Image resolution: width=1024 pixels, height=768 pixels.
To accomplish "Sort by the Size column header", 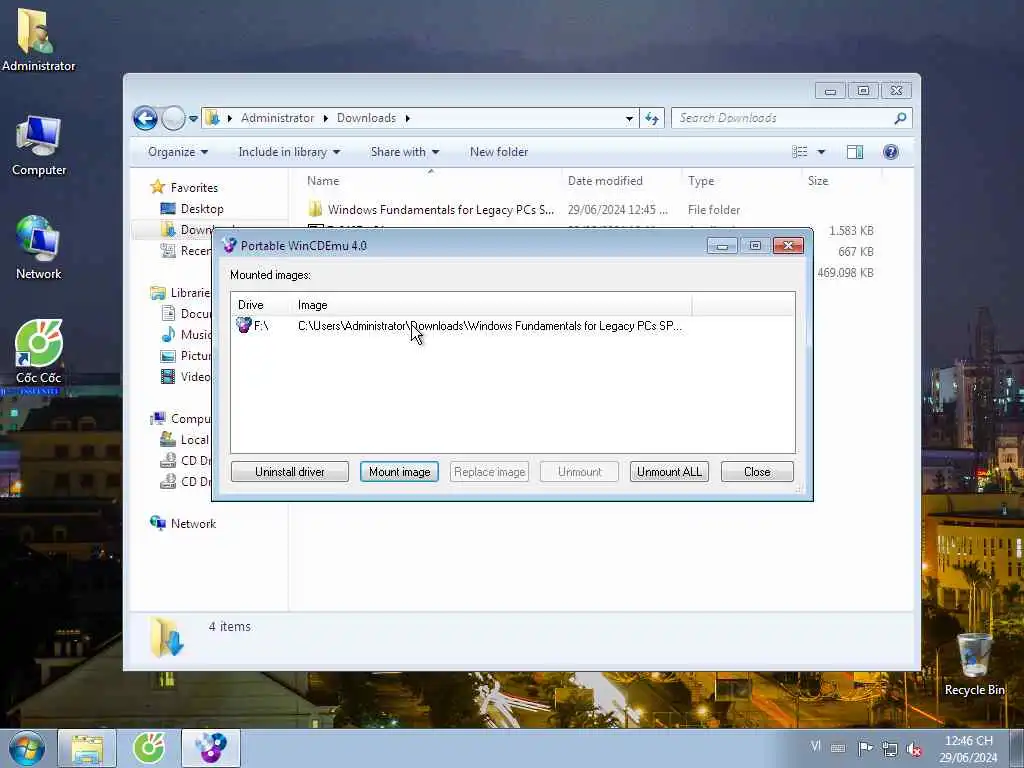I will pyautogui.click(x=841, y=181).
